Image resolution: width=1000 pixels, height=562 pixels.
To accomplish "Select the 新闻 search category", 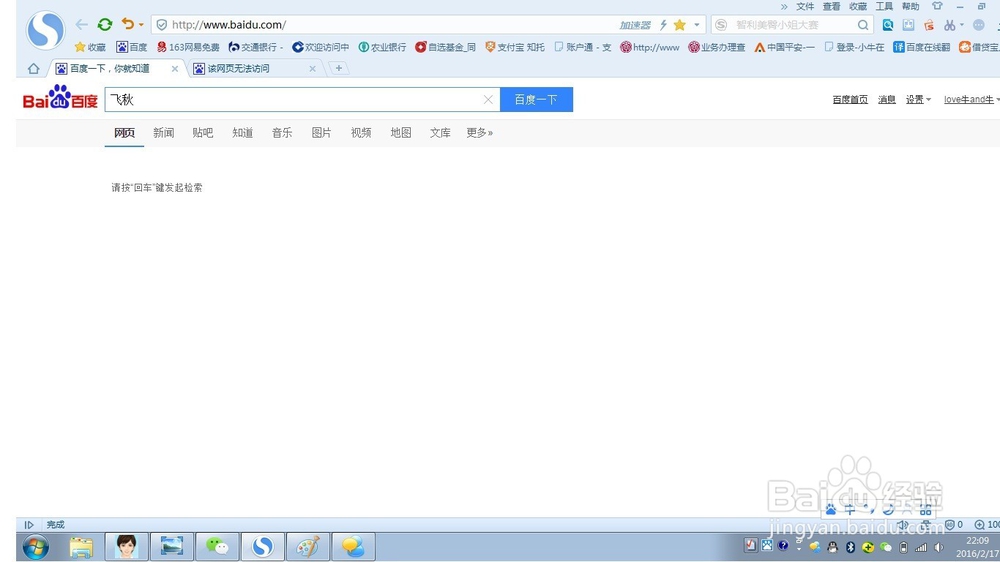I will pos(163,133).
